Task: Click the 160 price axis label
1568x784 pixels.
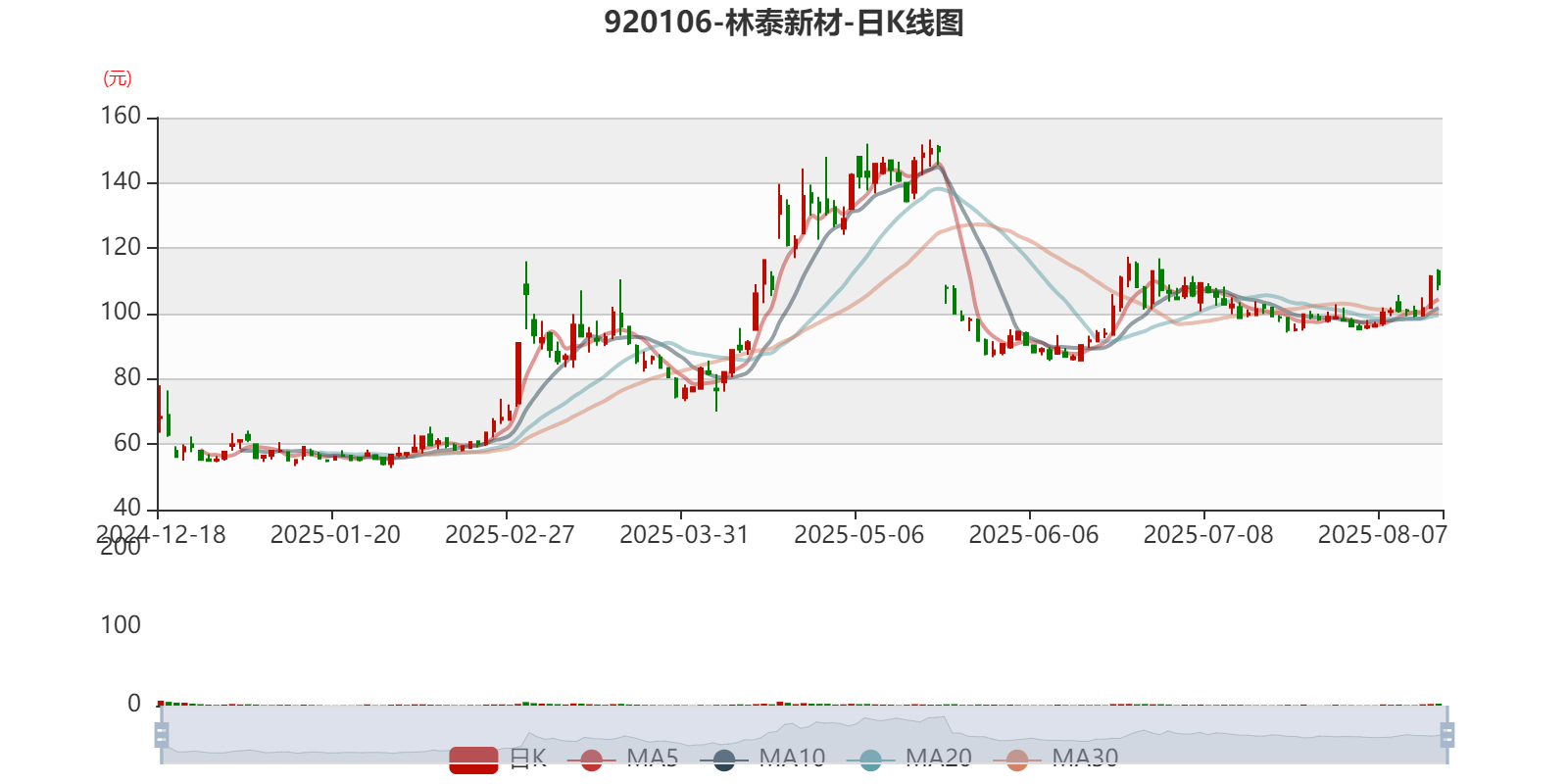Action: pyautogui.click(x=121, y=117)
